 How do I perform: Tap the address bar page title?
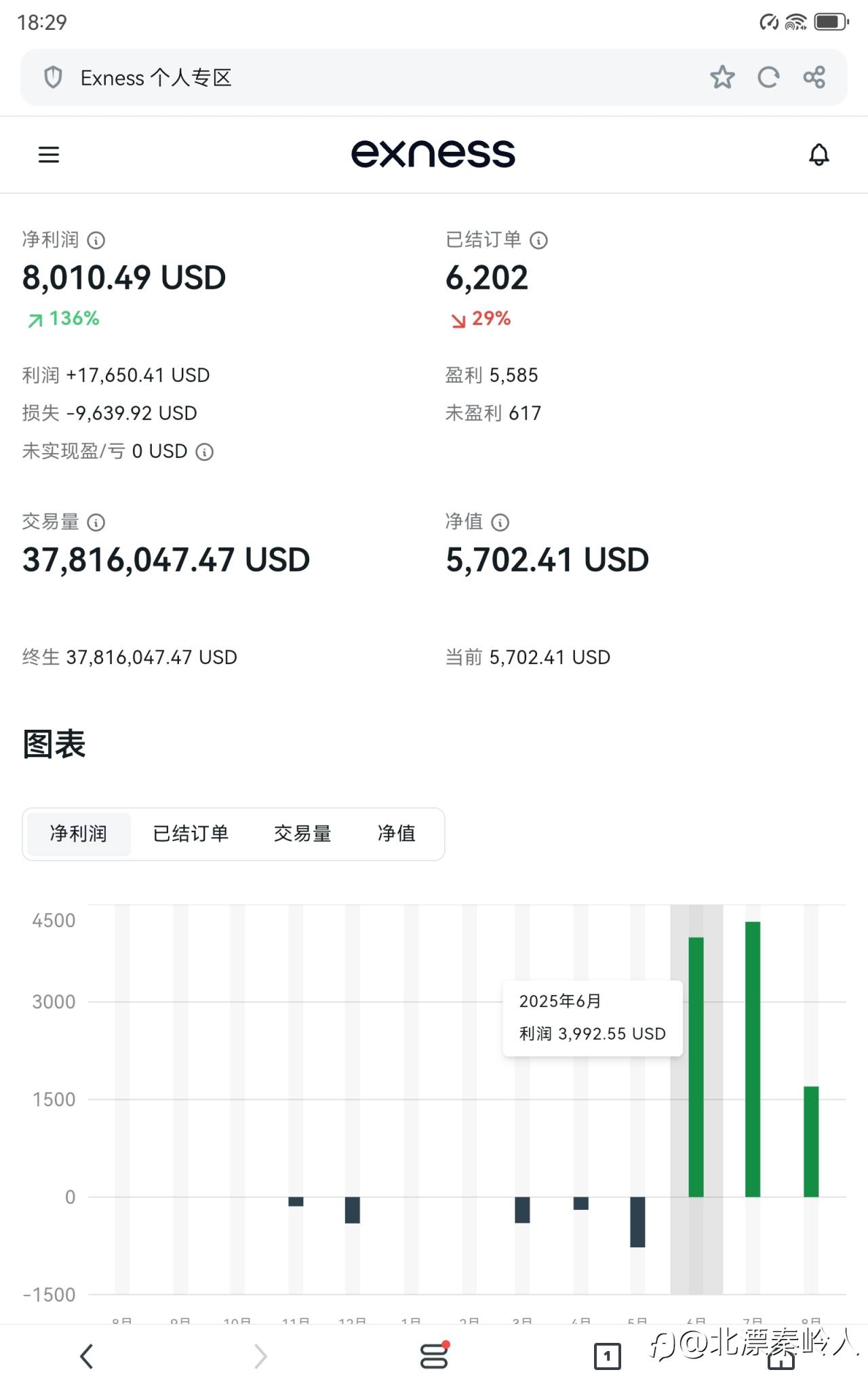coord(156,77)
